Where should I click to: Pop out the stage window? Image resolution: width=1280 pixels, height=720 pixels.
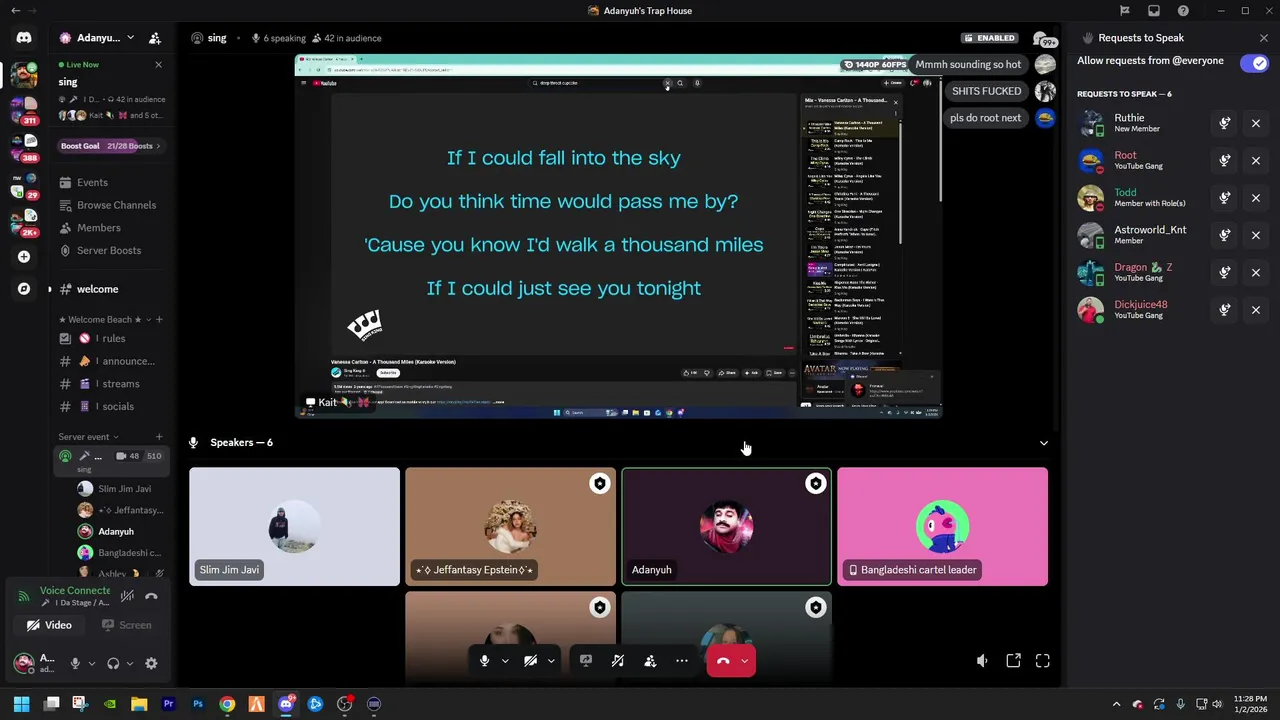(1013, 661)
